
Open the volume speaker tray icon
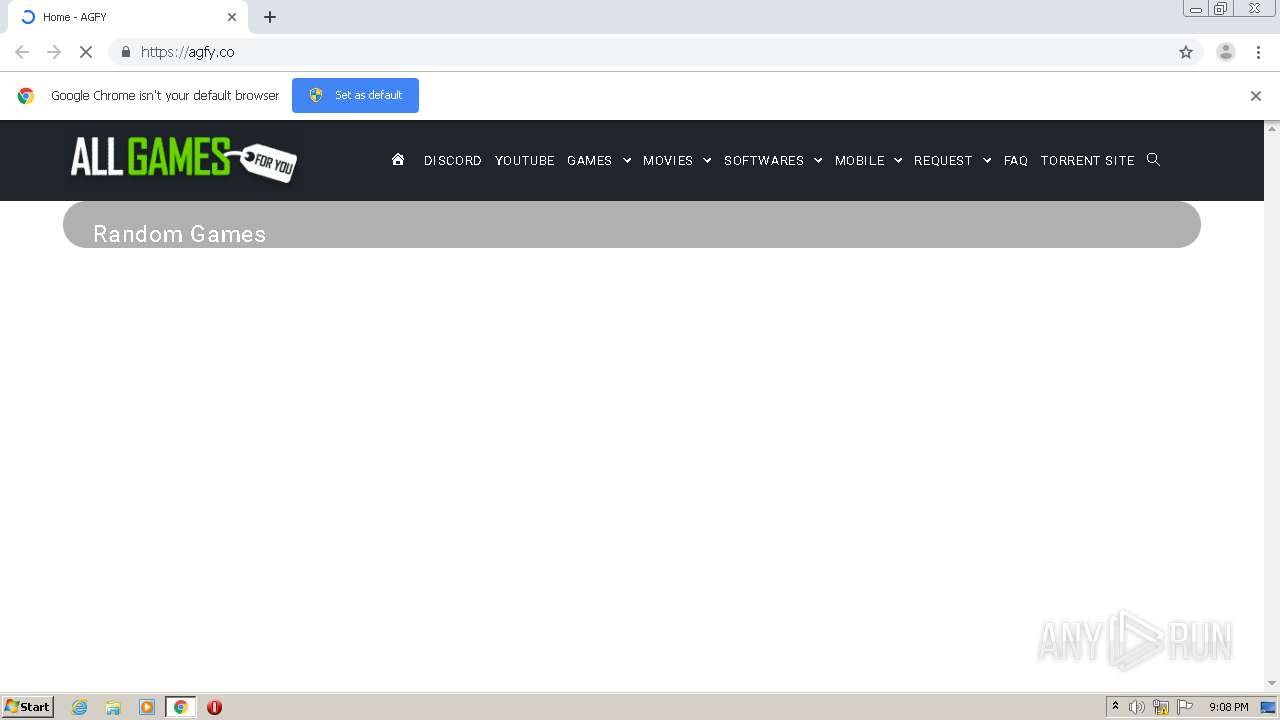coord(1137,707)
